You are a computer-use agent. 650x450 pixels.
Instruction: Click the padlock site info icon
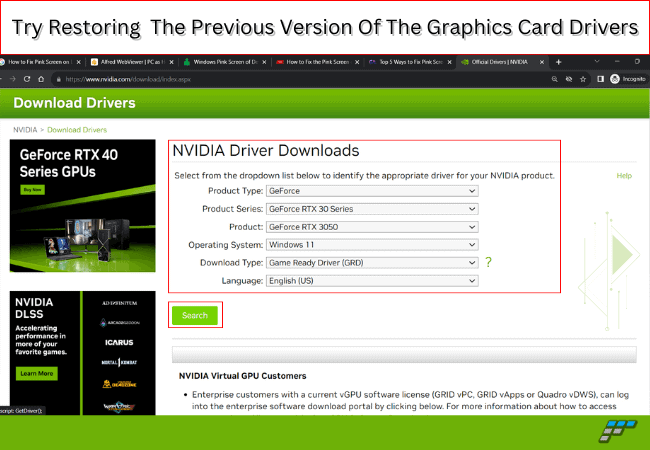coord(58,79)
